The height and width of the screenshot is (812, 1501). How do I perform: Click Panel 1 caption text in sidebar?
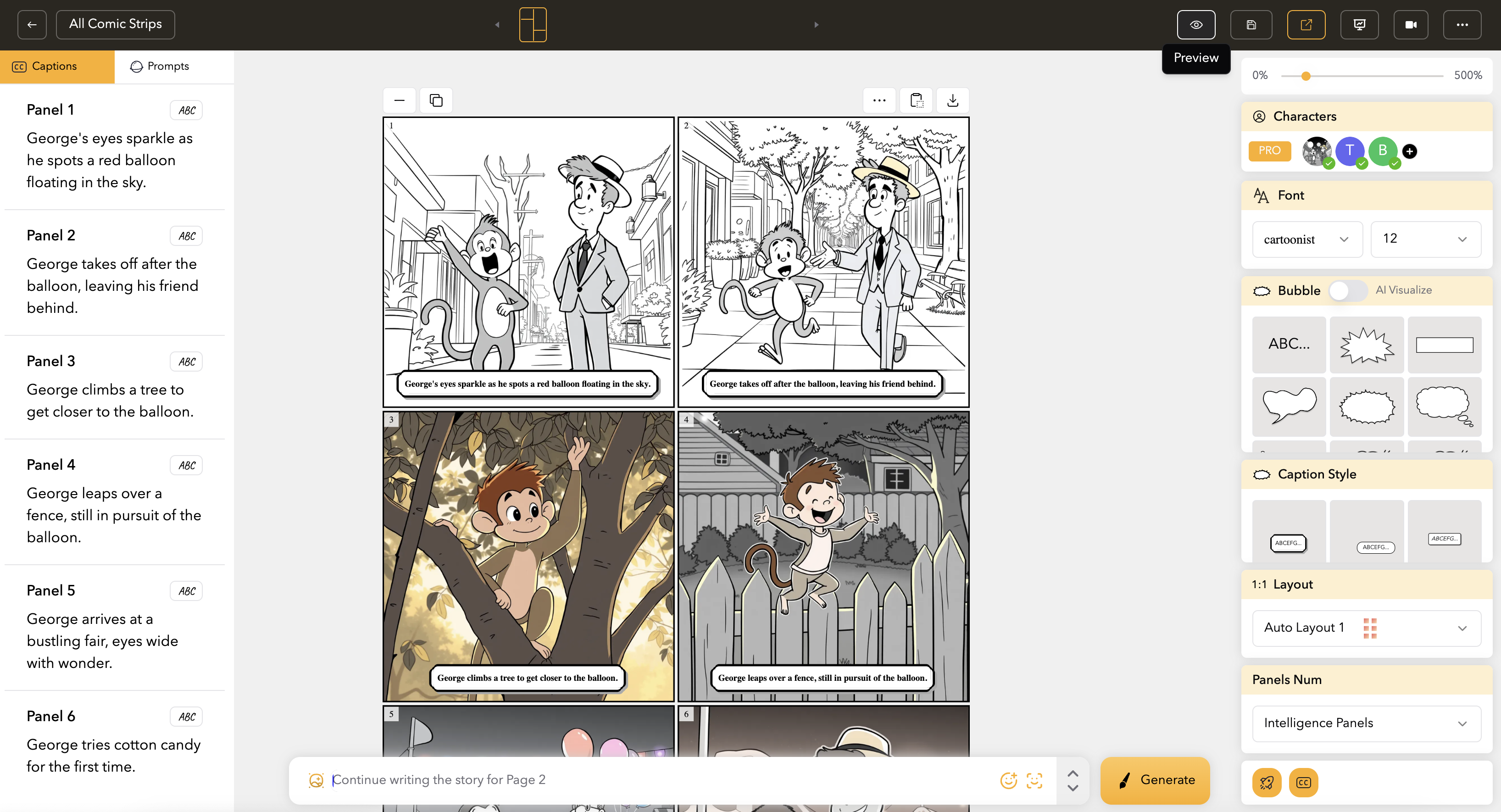coord(110,160)
